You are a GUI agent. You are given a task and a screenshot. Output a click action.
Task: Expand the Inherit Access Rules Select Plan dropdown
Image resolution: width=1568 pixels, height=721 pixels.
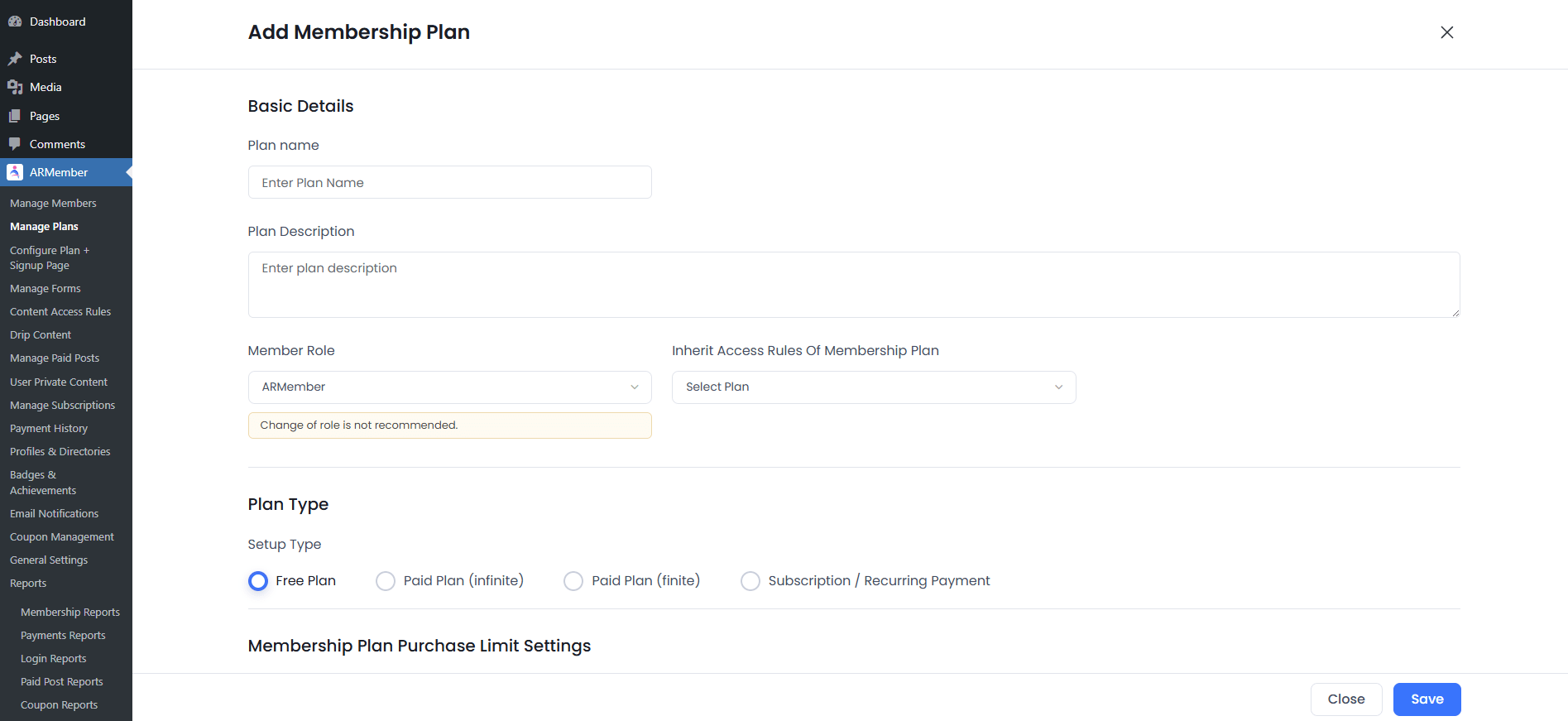(873, 387)
